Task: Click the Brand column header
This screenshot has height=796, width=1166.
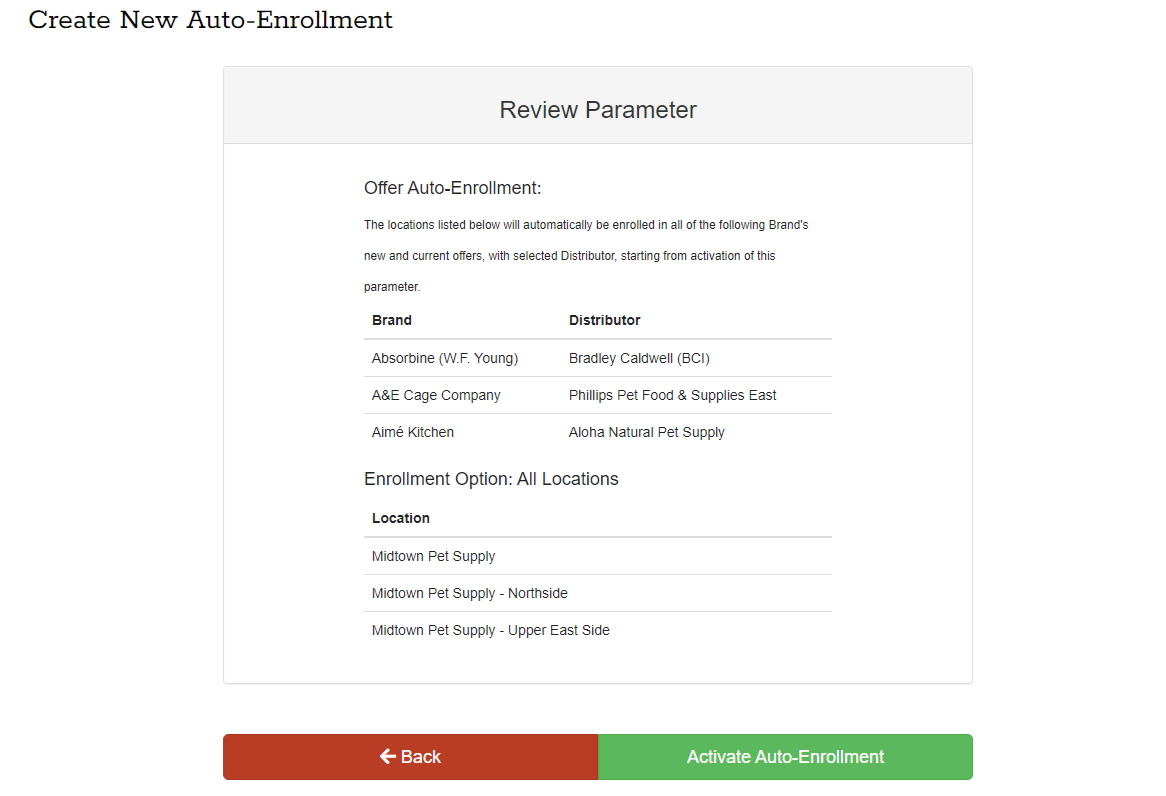Action: pos(392,320)
